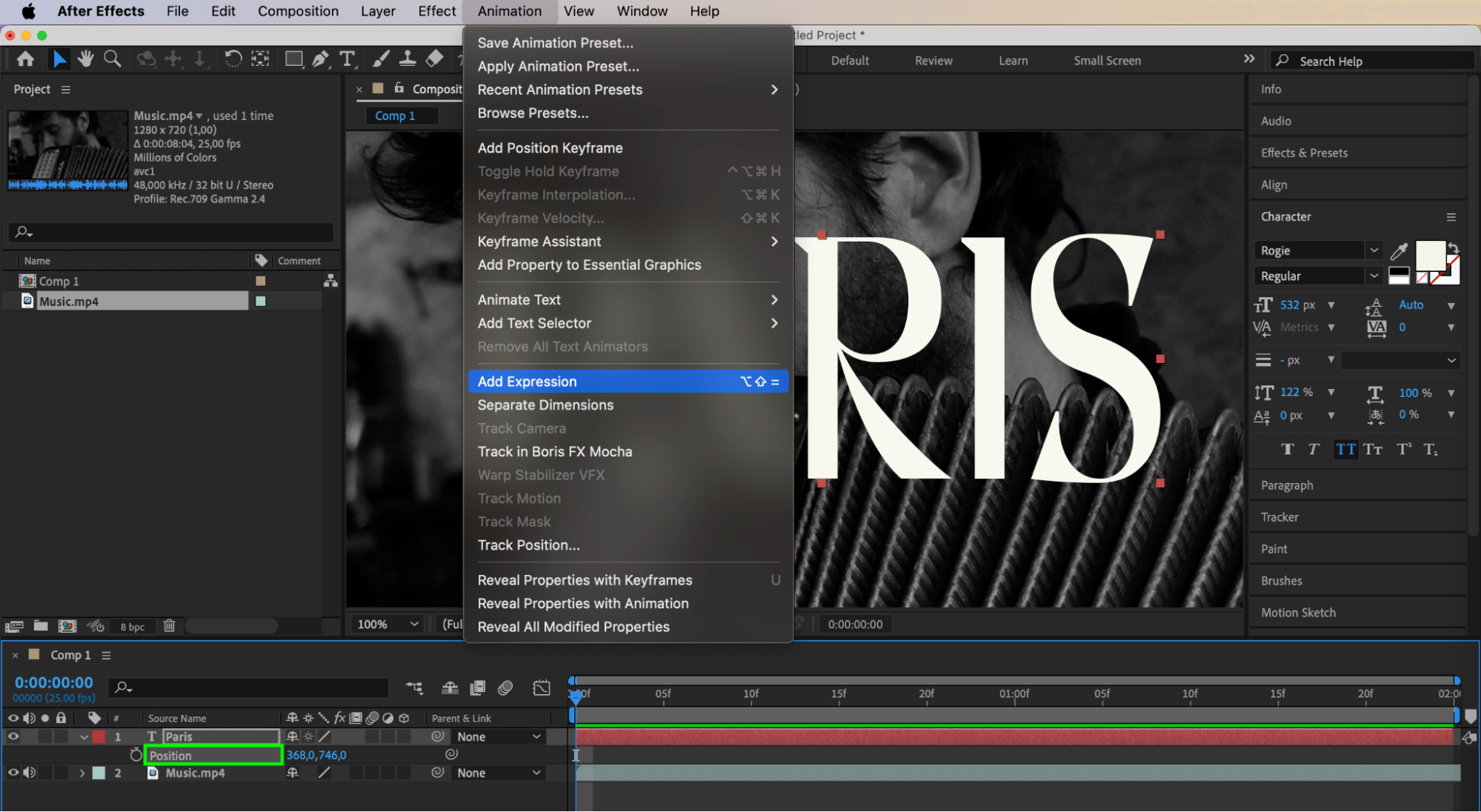Click the font color eyedropper icon
This screenshot has width=1481, height=812.
tap(1399, 251)
